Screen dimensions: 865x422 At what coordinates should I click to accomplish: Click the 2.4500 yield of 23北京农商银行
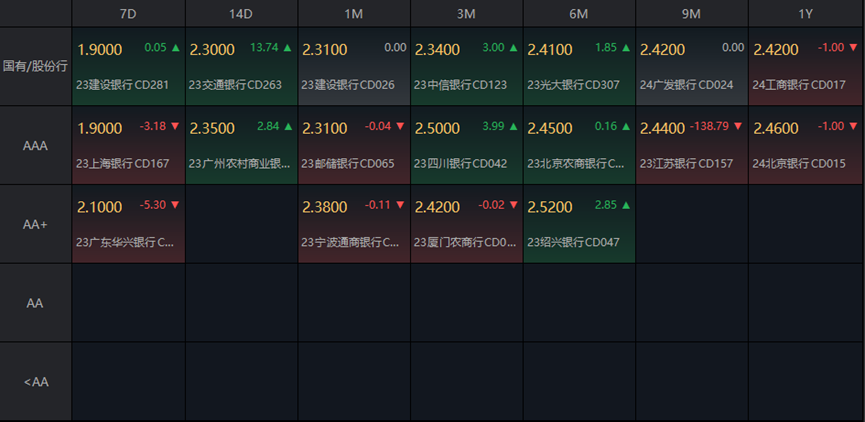point(550,128)
